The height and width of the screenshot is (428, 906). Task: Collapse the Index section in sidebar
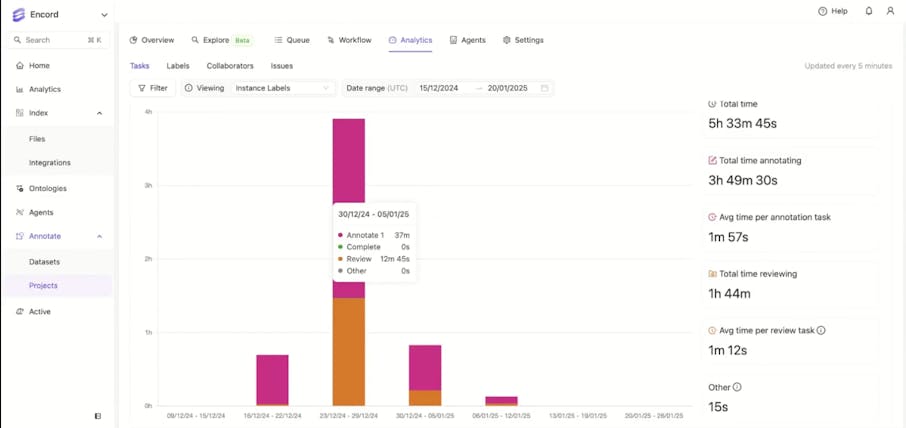[x=99, y=113]
